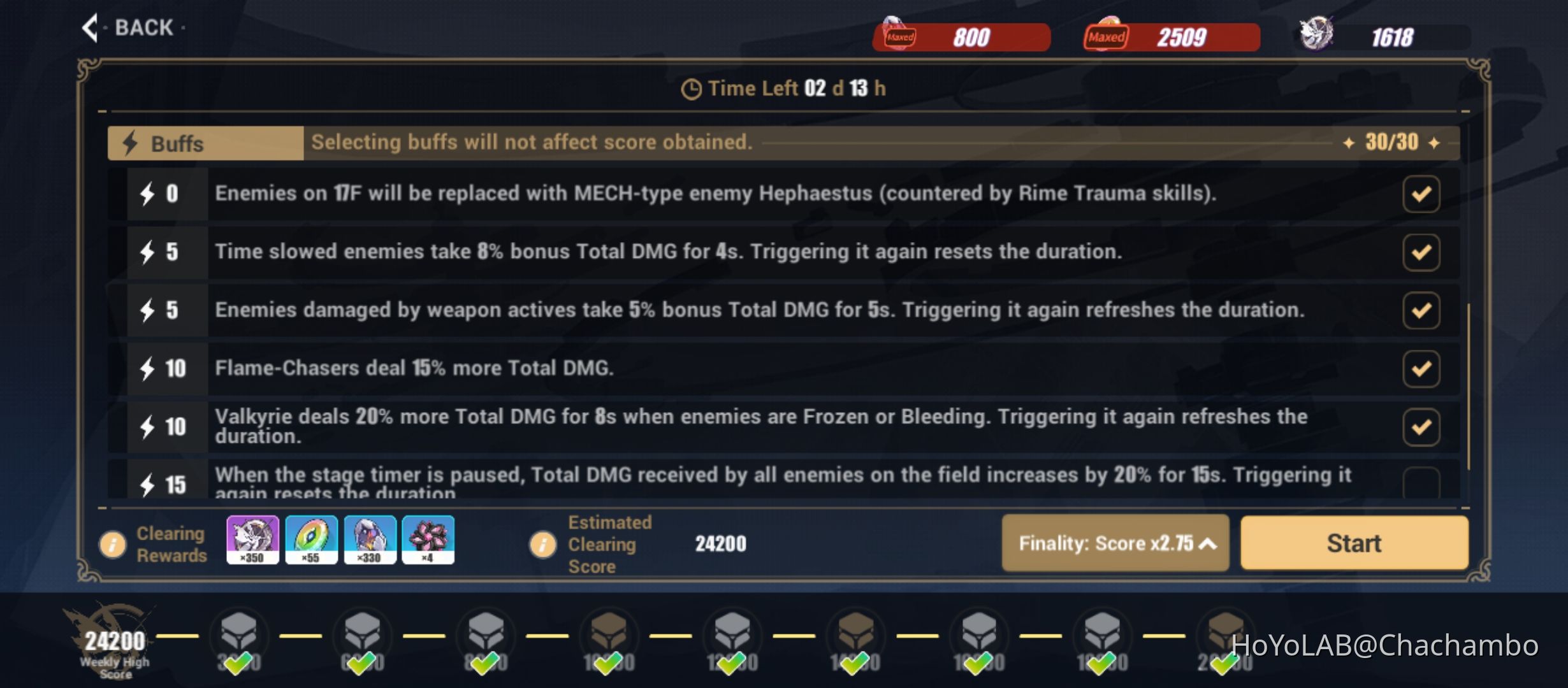Tap the Clearing Rewards info icon
Screen dimensions: 1568x688
click(113, 545)
